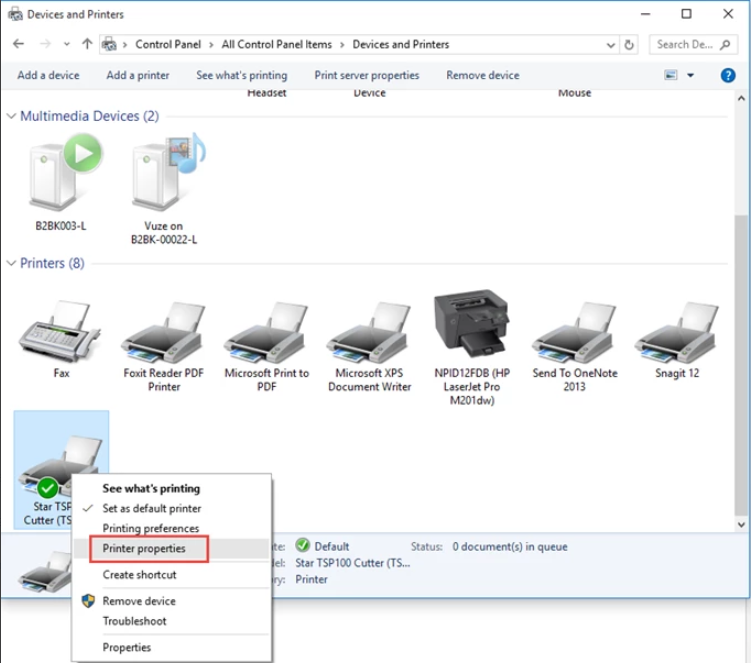Go up one folder level
This screenshot has height=663, width=751.
(x=87, y=44)
